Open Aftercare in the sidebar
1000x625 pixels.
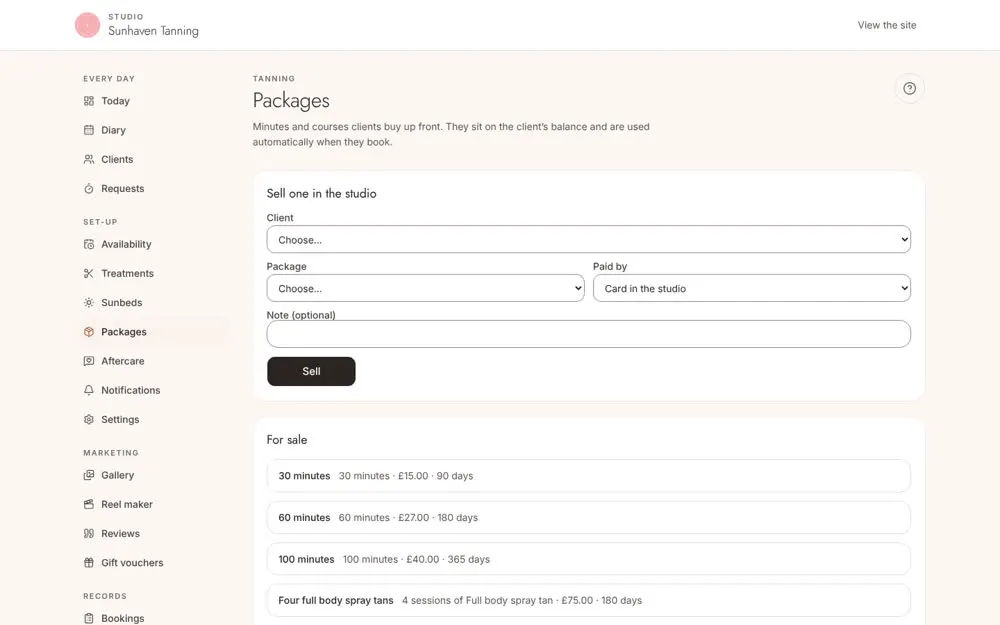point(122,361)
